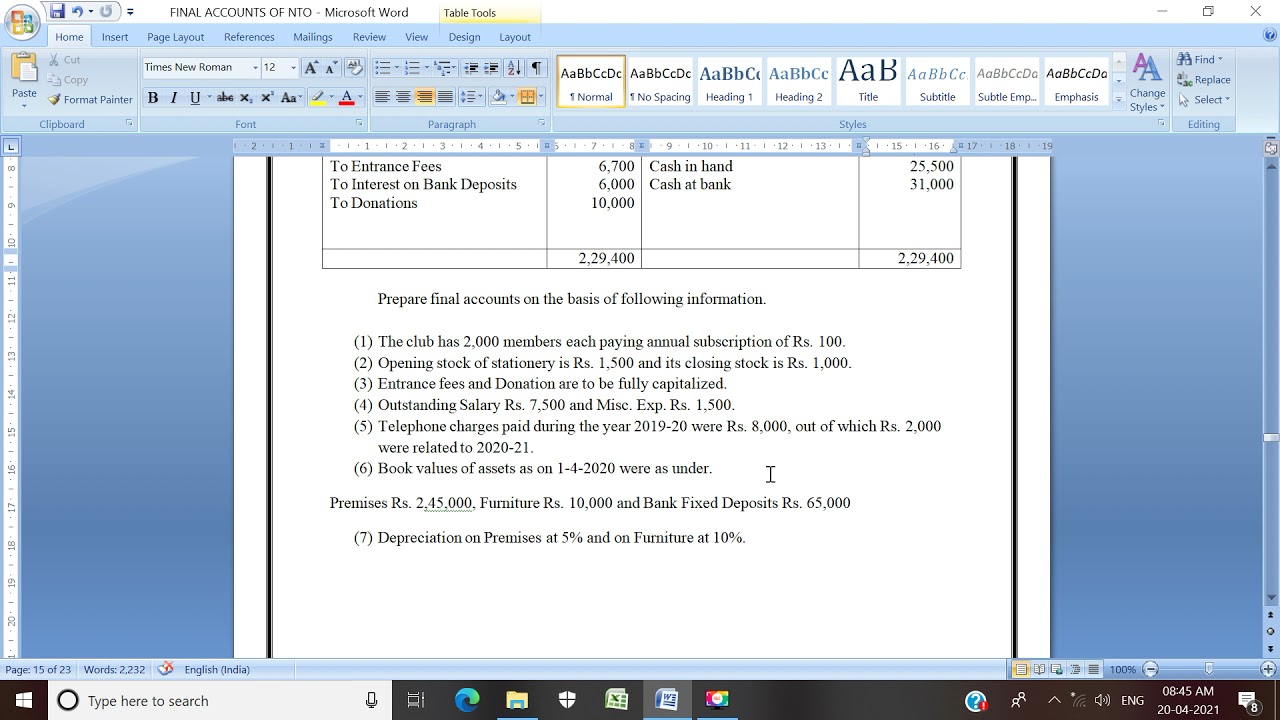
Task: Click the Office Button logo
Action: 22,20
